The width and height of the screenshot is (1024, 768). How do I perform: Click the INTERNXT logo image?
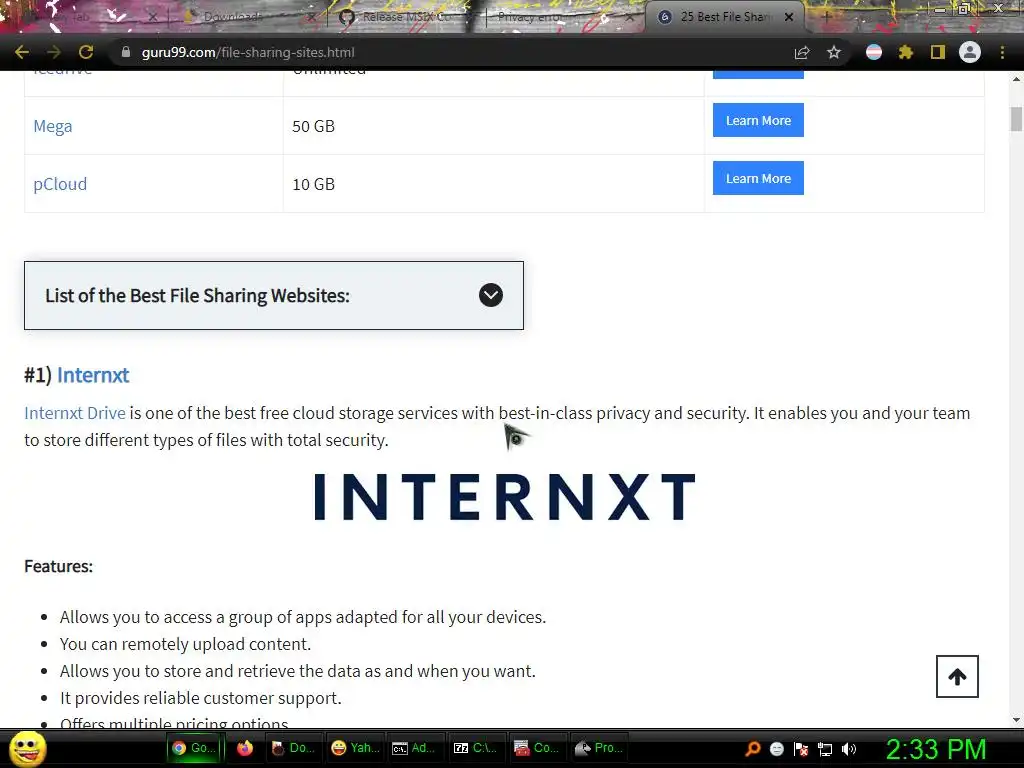tap(504, 497)
